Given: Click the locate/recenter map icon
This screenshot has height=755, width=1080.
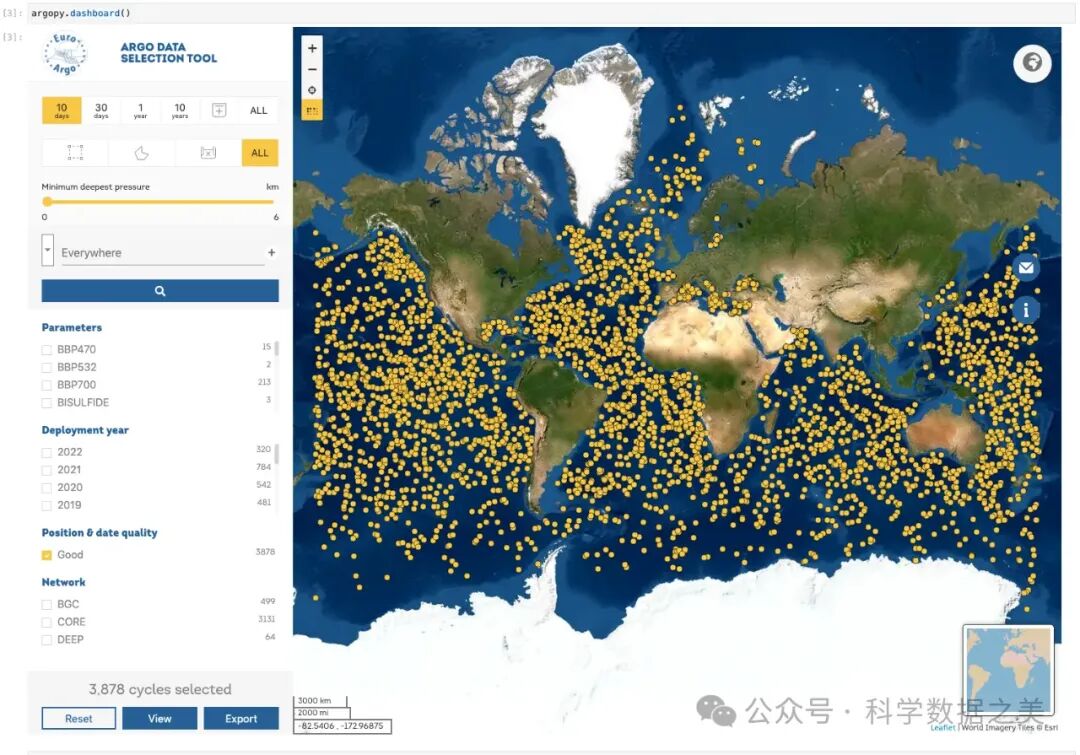Looking at the screenshot, I should click(x=312, y=90).
